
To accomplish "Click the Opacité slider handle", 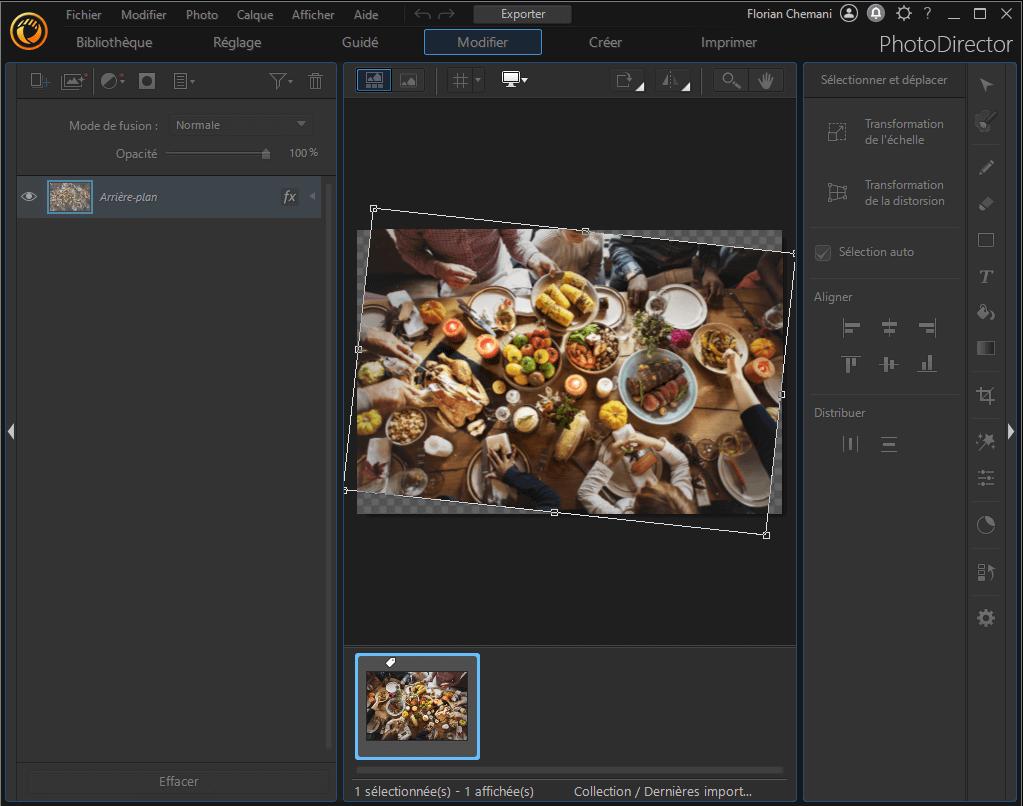I will click(265, 154).
